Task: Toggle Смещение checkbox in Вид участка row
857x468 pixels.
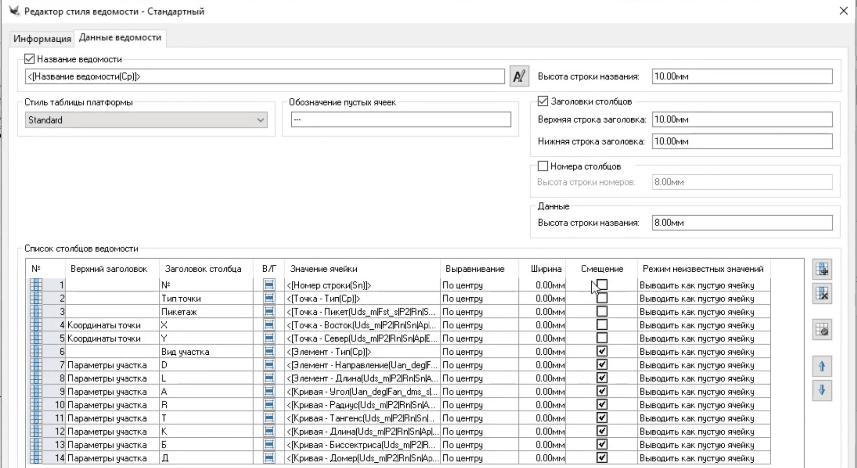Action: tap(601, 352)
